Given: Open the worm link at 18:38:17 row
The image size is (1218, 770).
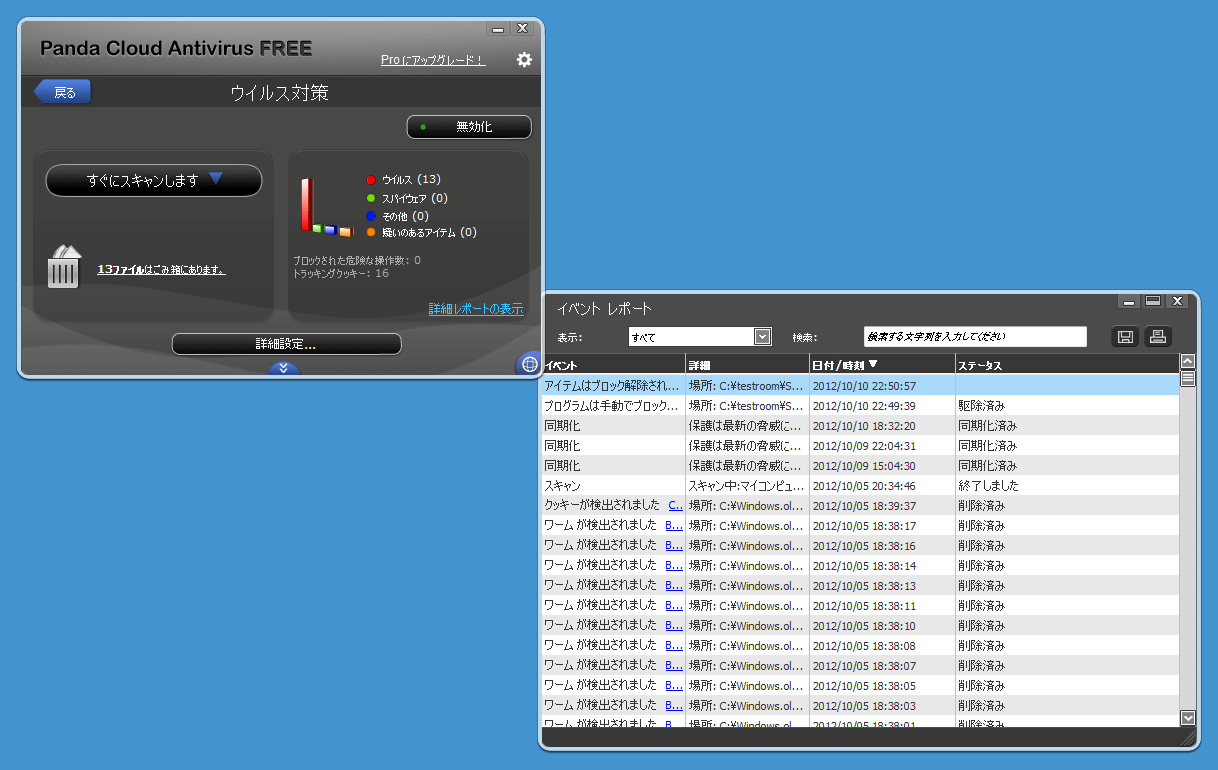Looking at the screenshot, I should pyautogui.click(x=674, y=525).
